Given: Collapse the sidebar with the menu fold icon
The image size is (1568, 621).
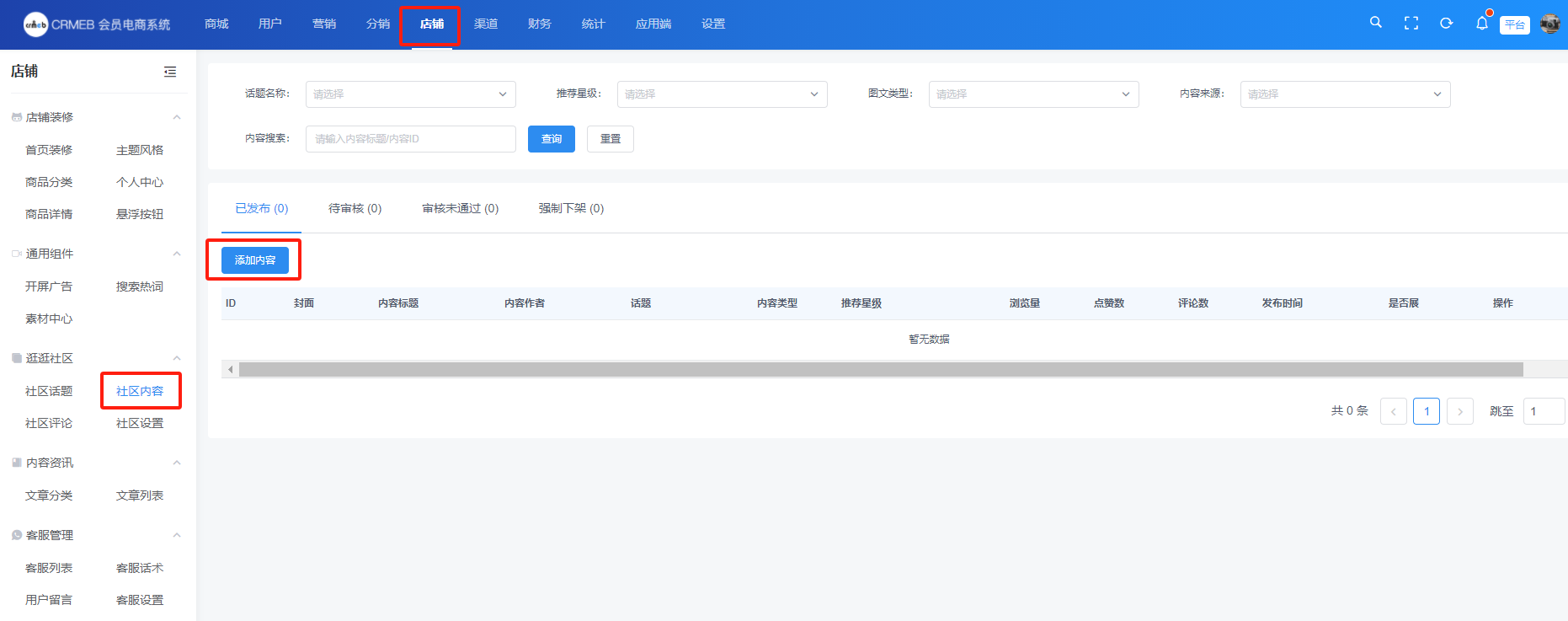Looking at the screenshot, I should pos(170,72).
